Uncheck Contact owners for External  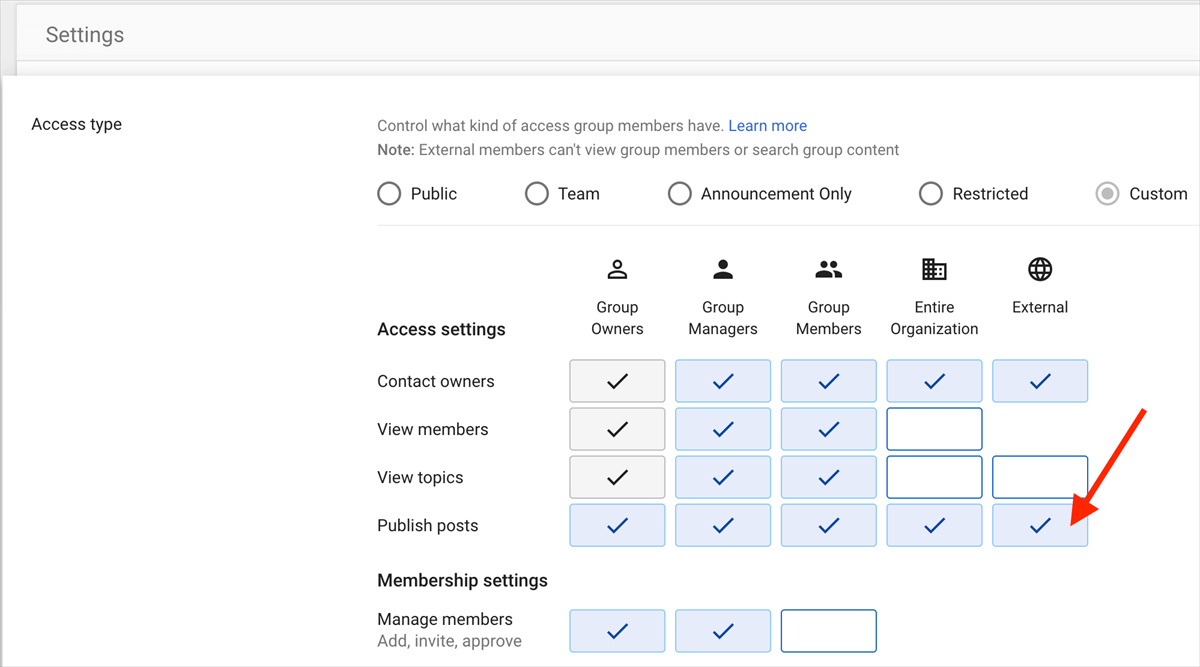pos(1040,381)
